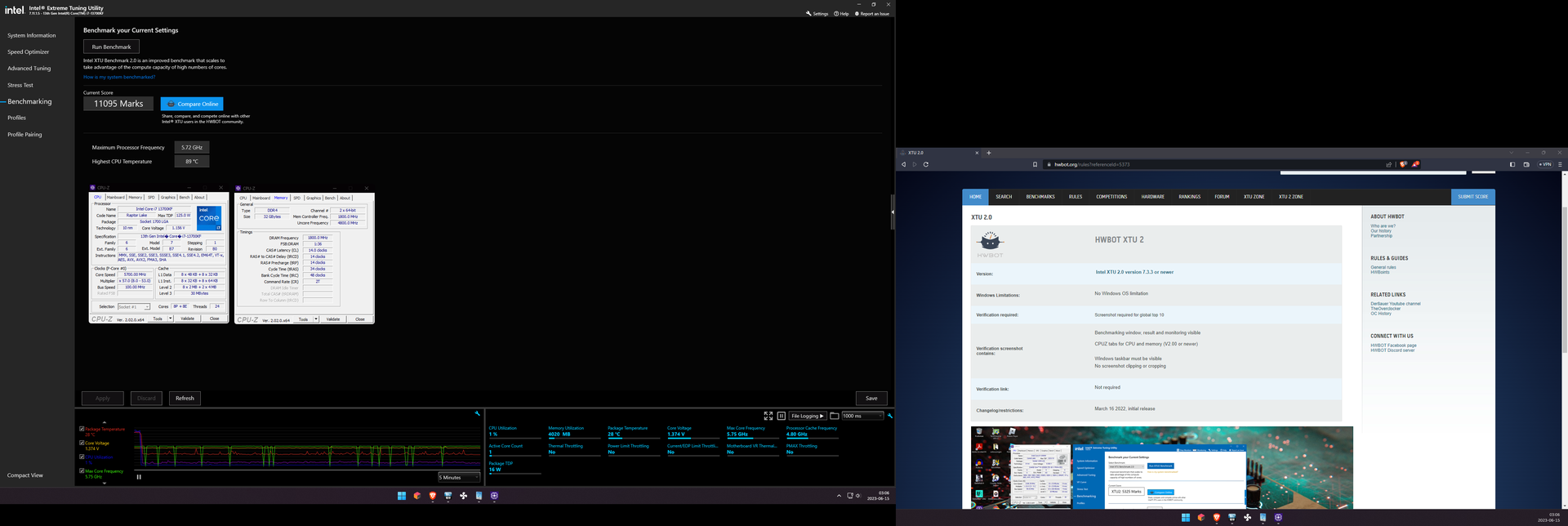Image resolution: width=1568 pixels, height=526 pixels.
Task: Switch to SPD tab in right CPU-Z window
Action: pos(296,198)
